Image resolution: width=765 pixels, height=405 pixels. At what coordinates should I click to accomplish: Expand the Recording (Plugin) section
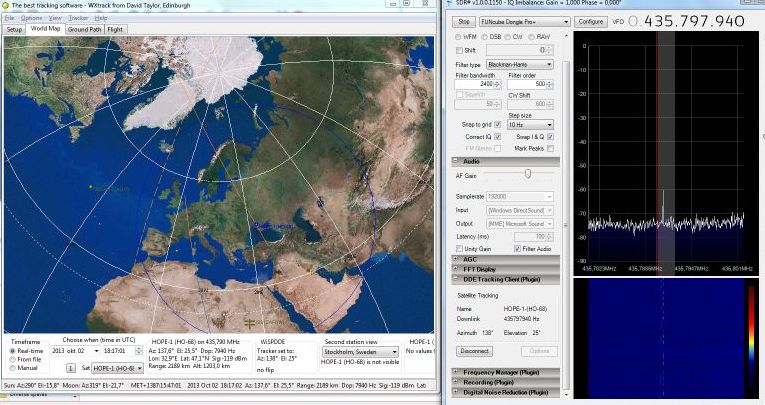point(505,383)
